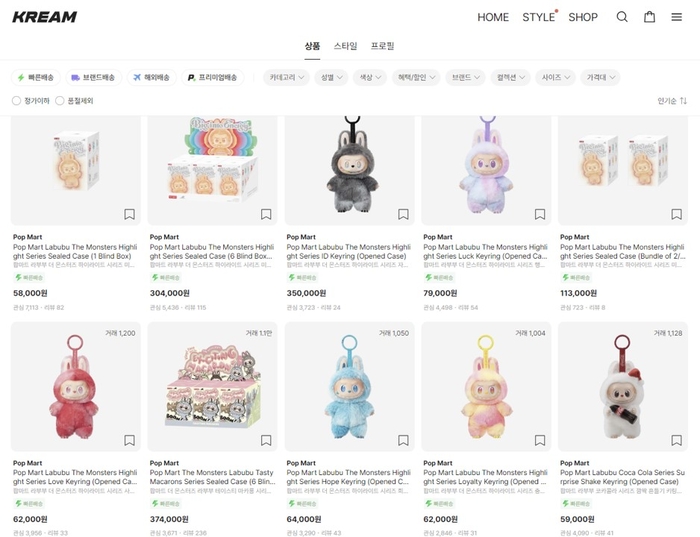
Task: Bookmark the Coca Cola keyring product
Action: pyautogui.click(x=677, y=441)
